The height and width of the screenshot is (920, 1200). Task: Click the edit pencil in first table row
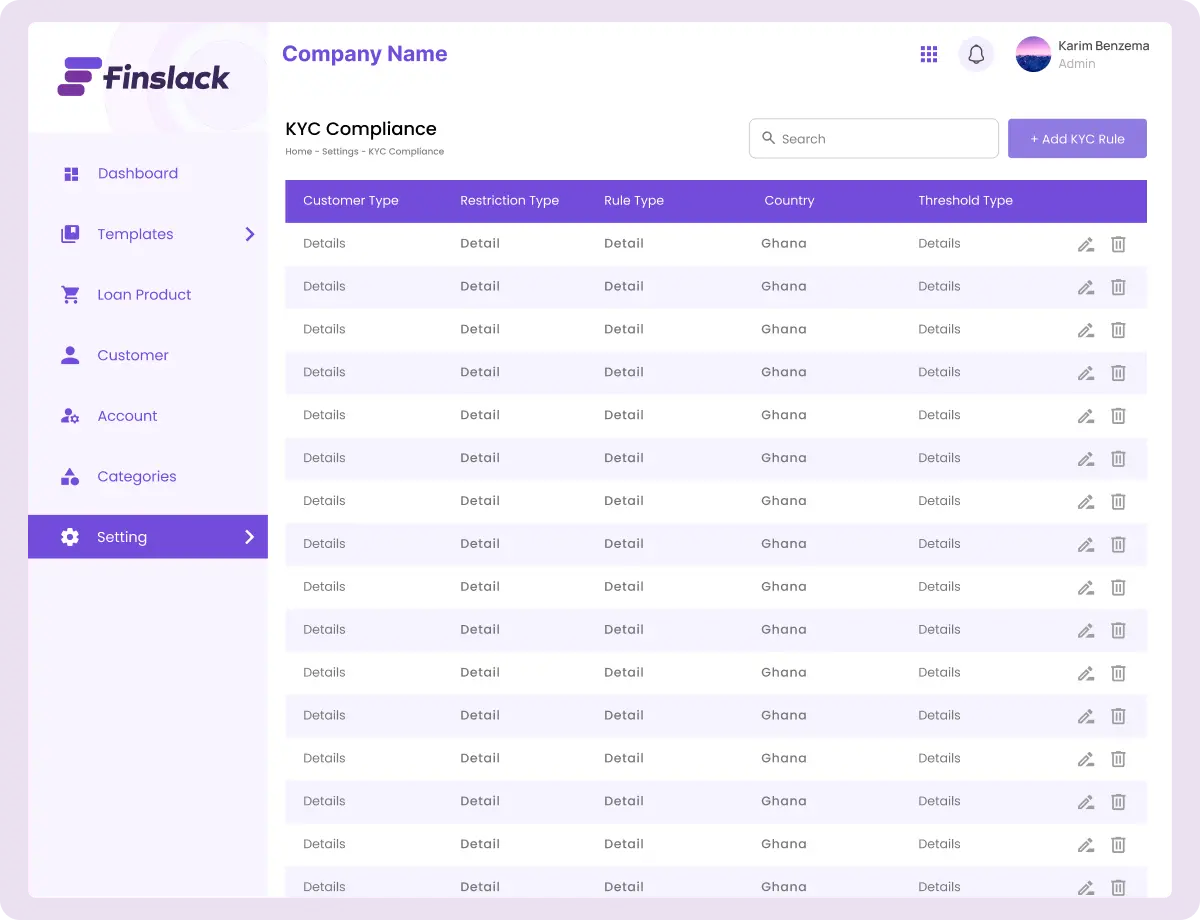pos(1085,244)
